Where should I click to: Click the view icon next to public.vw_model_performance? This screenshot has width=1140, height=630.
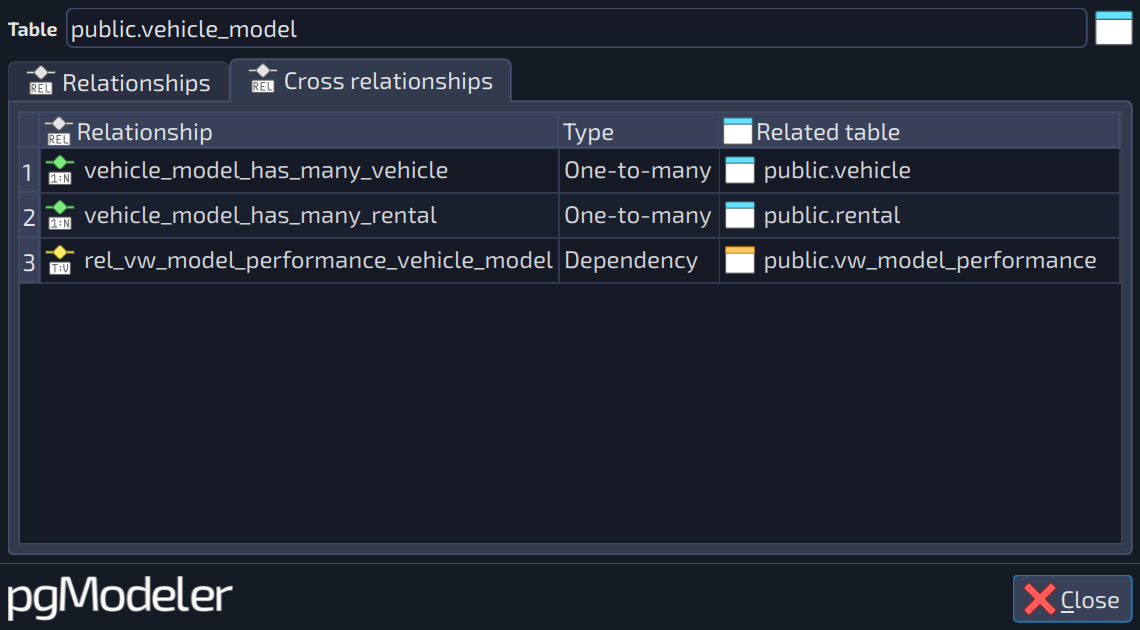point(740,261)
